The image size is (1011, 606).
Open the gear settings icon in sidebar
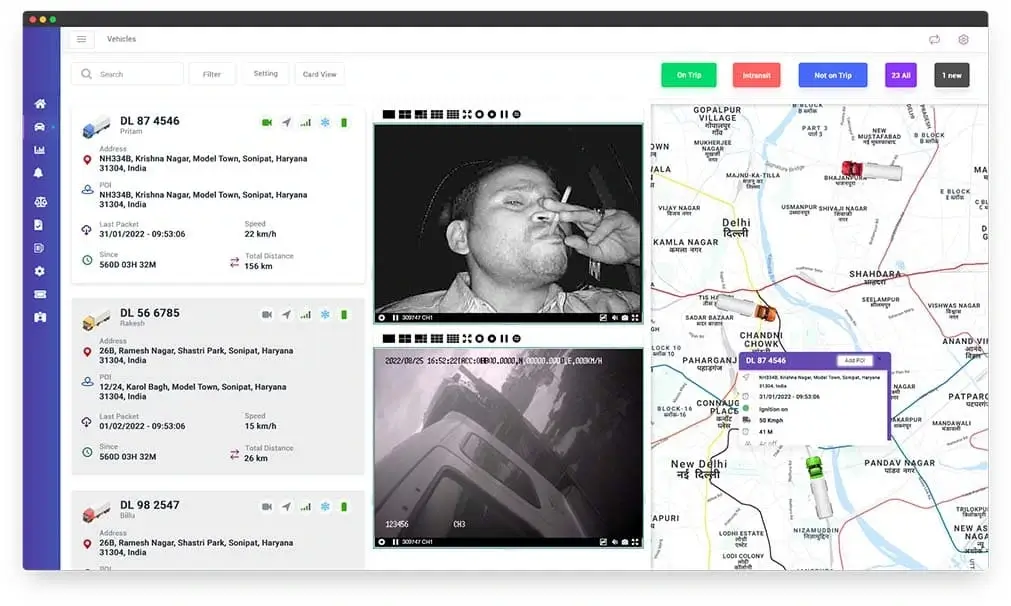pyautogui.click(x=40, y=271)
